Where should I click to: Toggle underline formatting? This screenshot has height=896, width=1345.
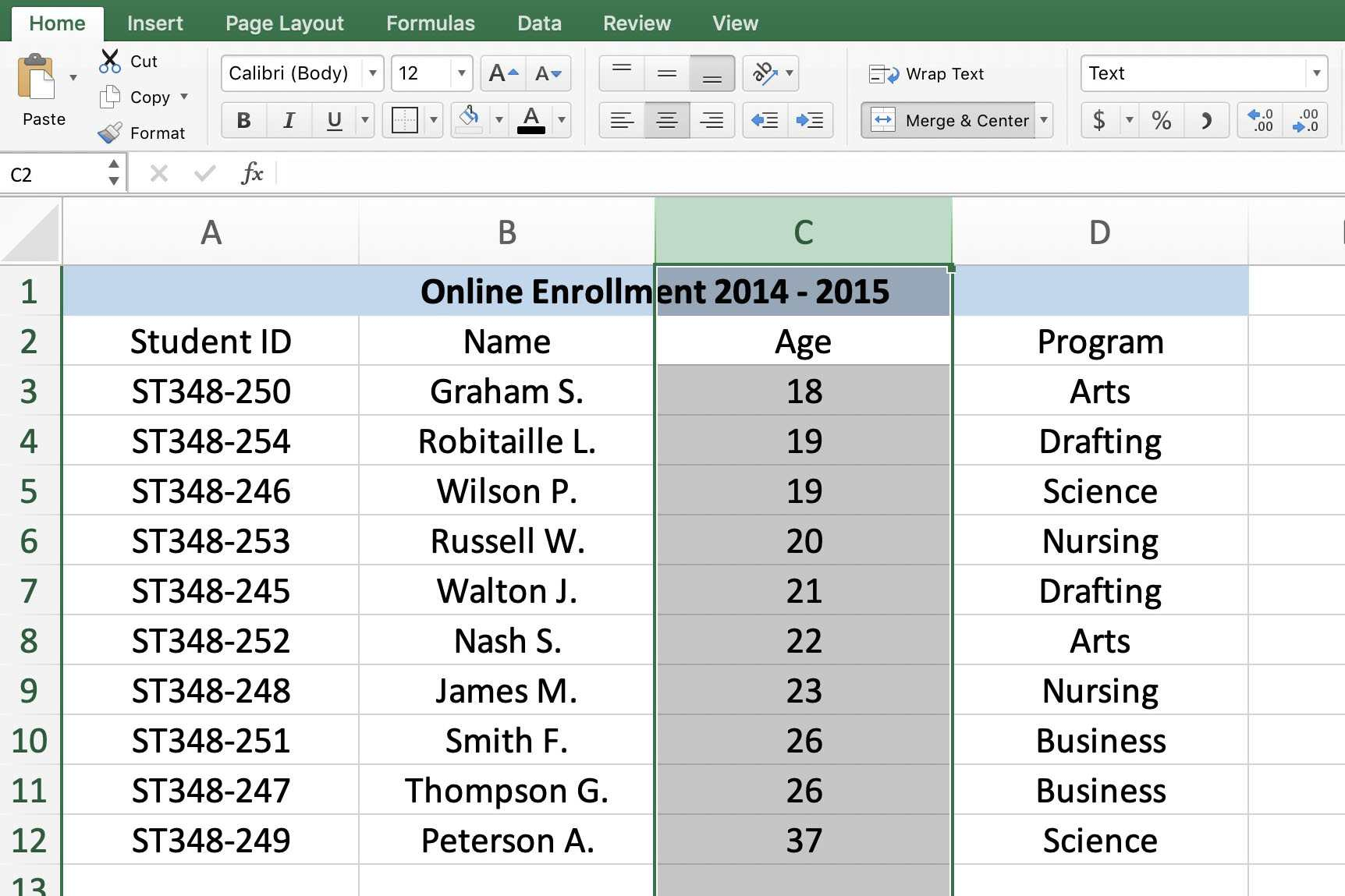(334, 120)
